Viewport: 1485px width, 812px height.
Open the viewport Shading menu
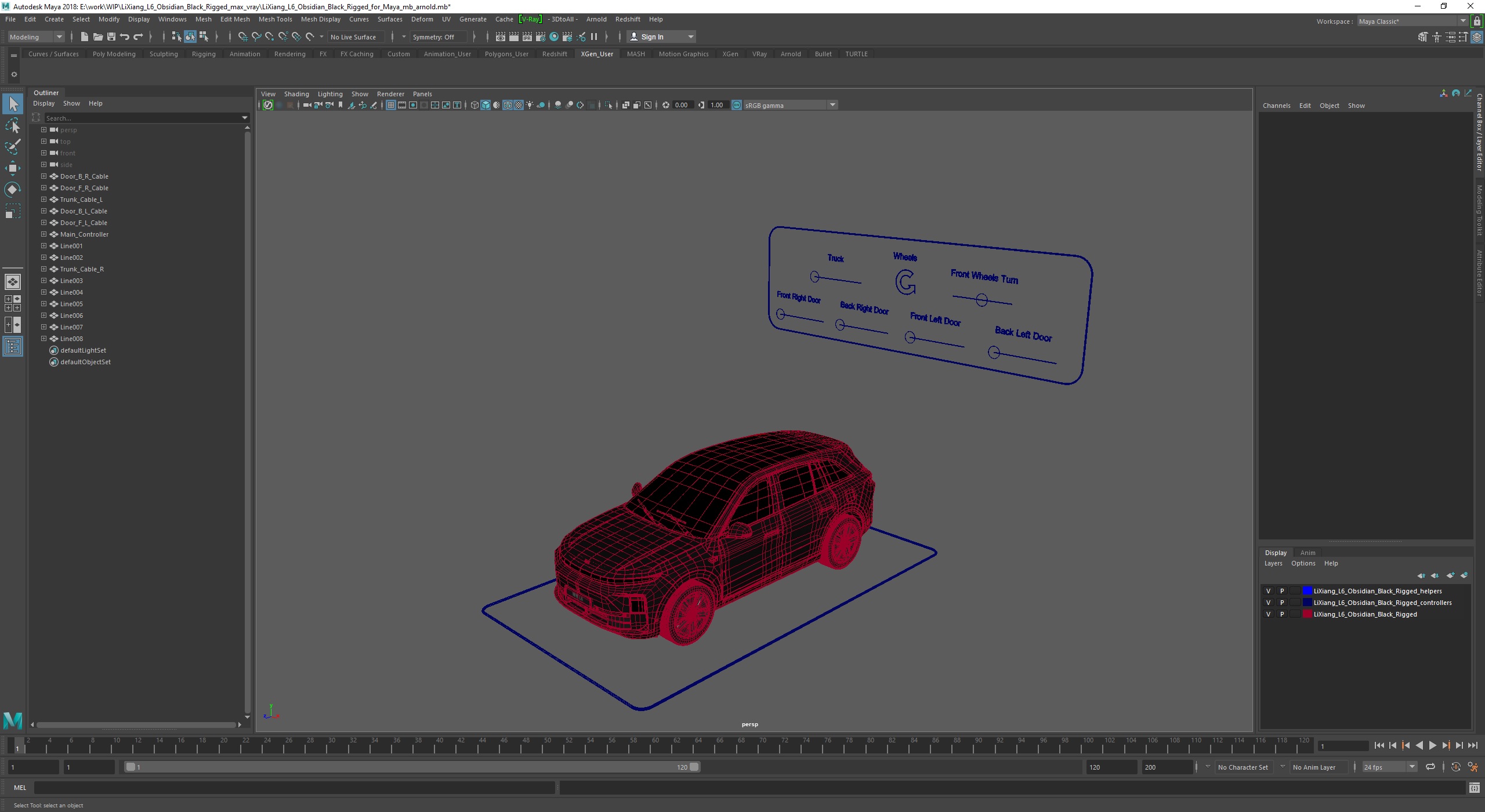tap(296, 94)
